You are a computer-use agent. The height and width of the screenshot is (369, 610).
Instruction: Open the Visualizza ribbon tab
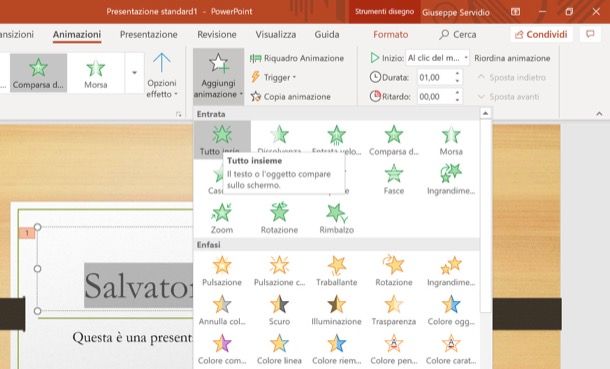coord(276,34)
